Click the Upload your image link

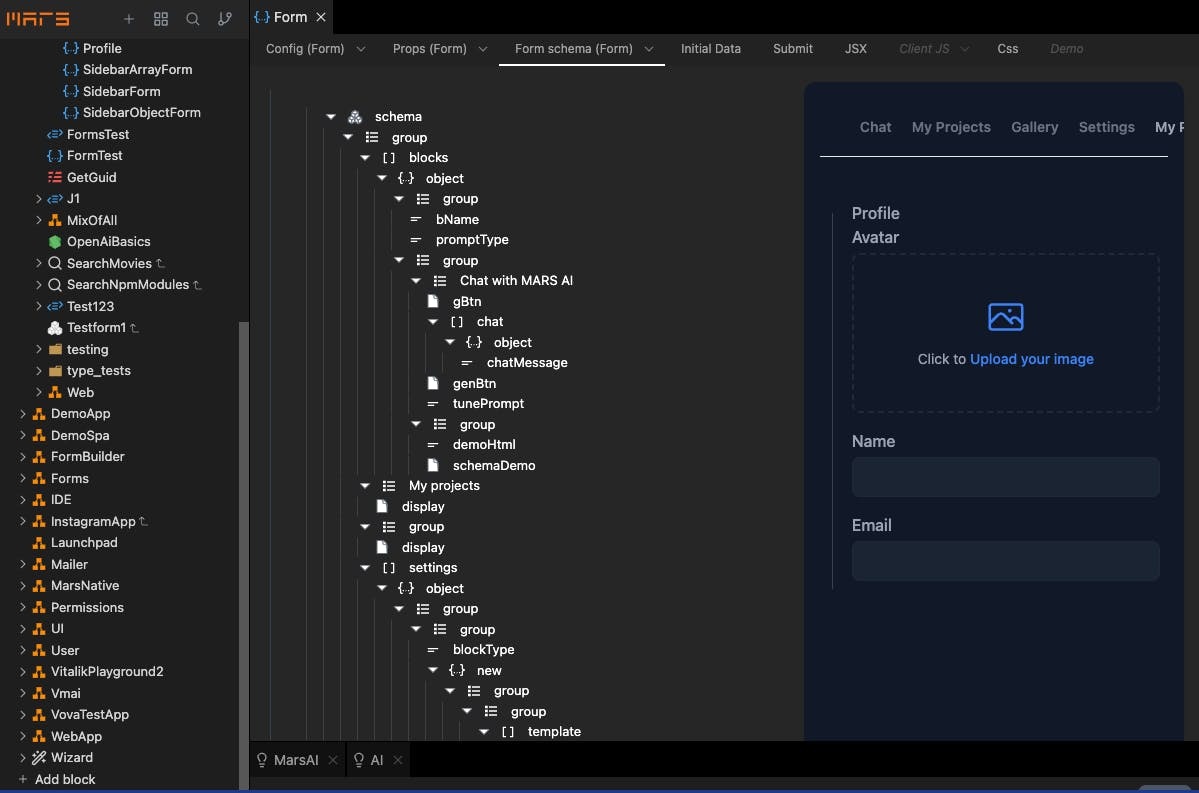(1032, 359)
